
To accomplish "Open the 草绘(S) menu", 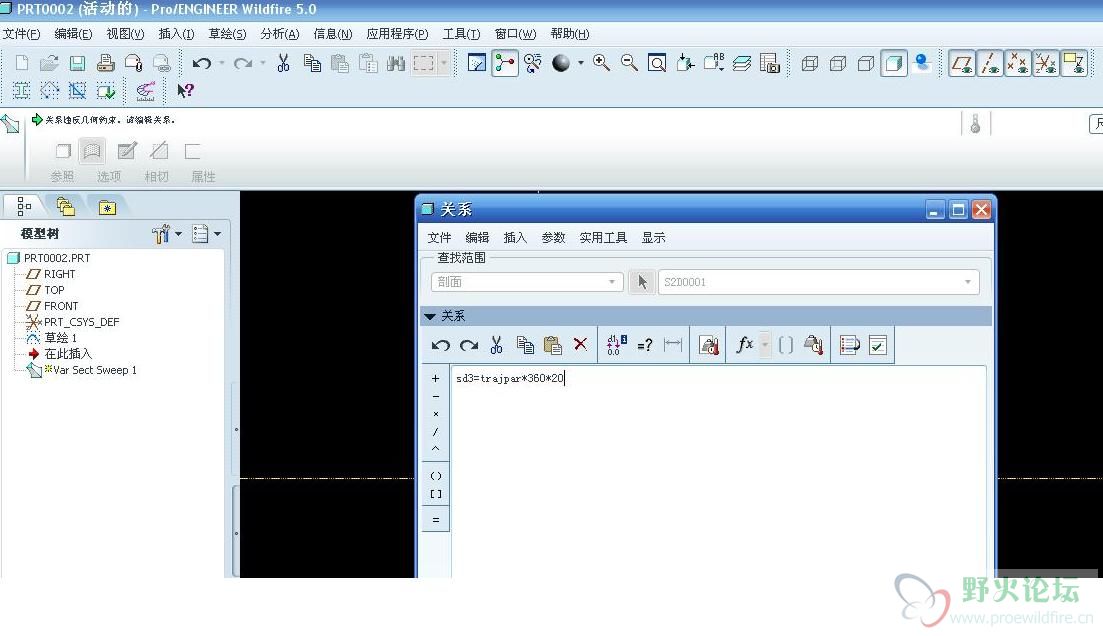I will pos(227,34).
